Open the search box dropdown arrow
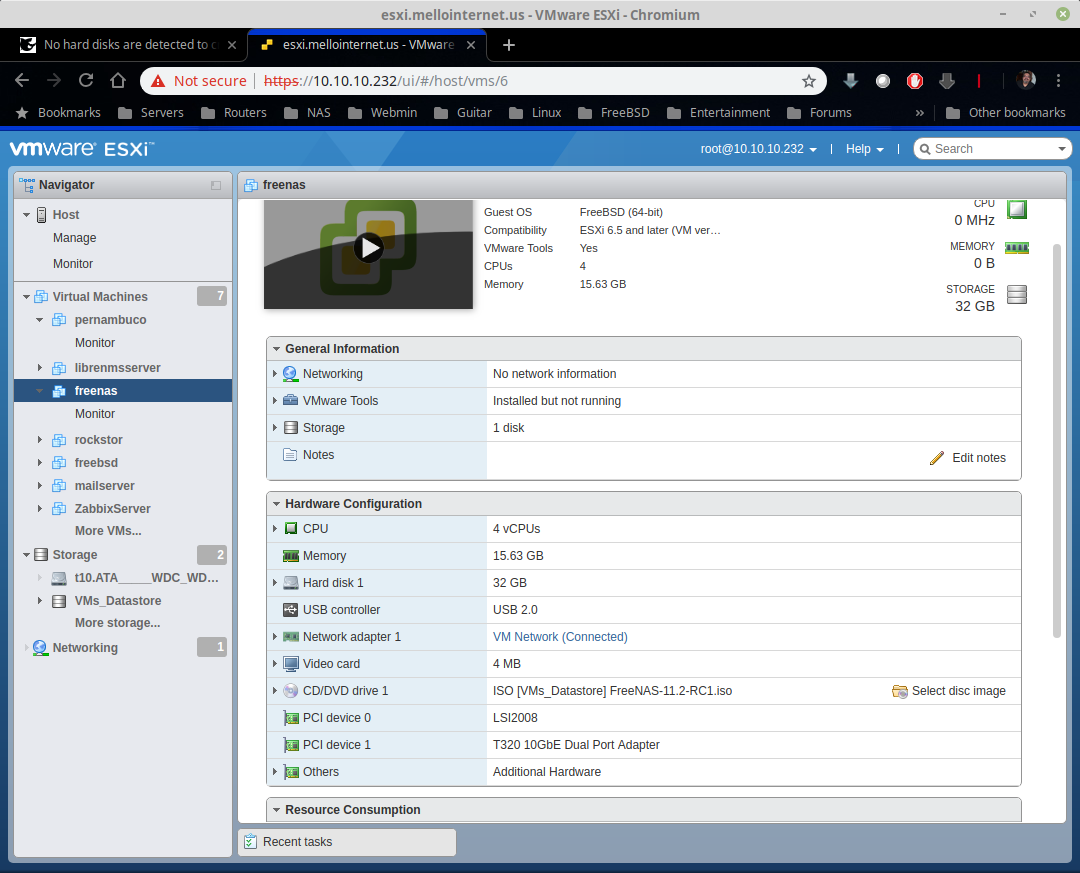 [x=1061, y=149]
